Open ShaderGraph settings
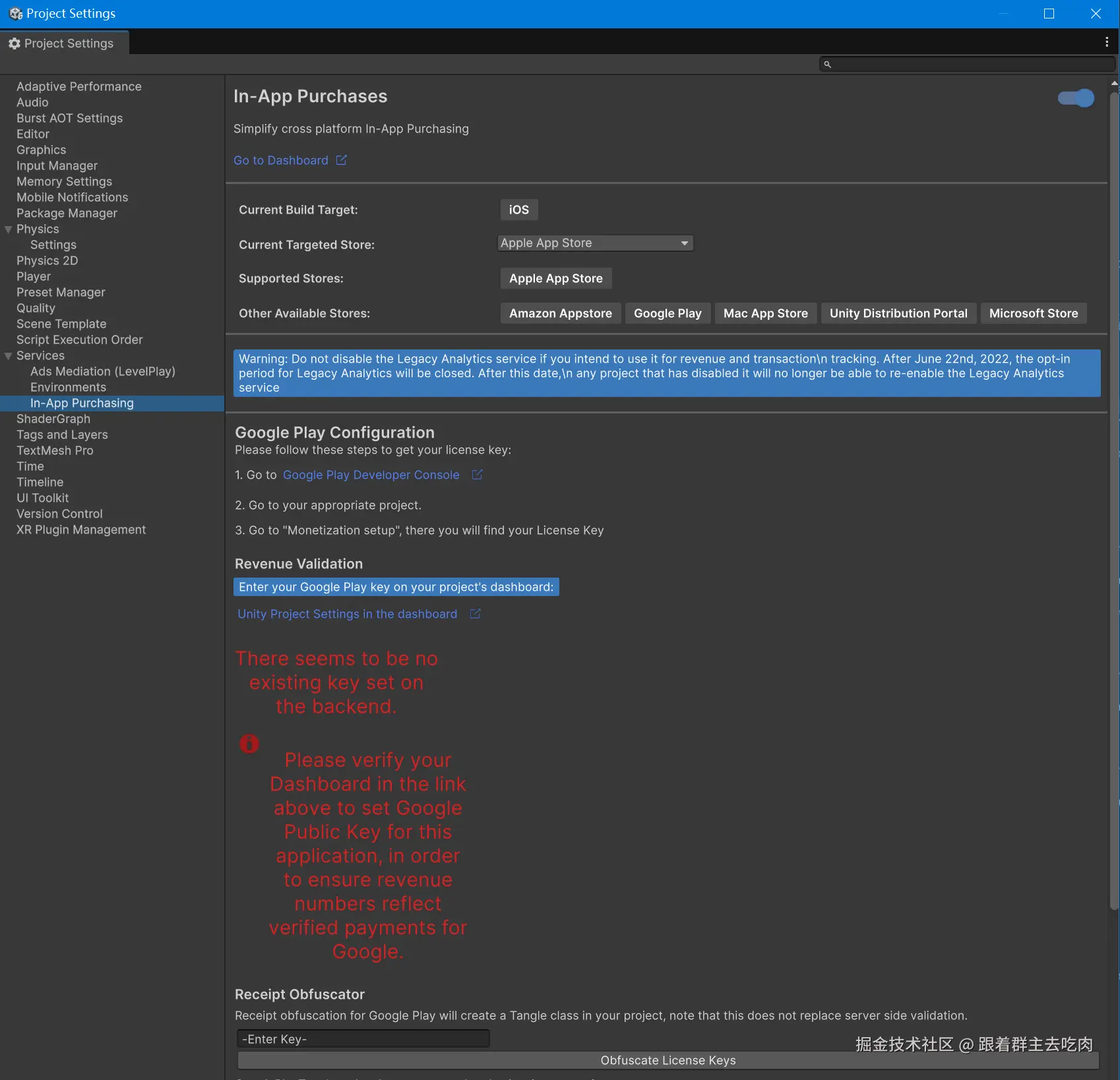The width and height of the screenshot is (1120, 1080). click(x=53, y=419)
